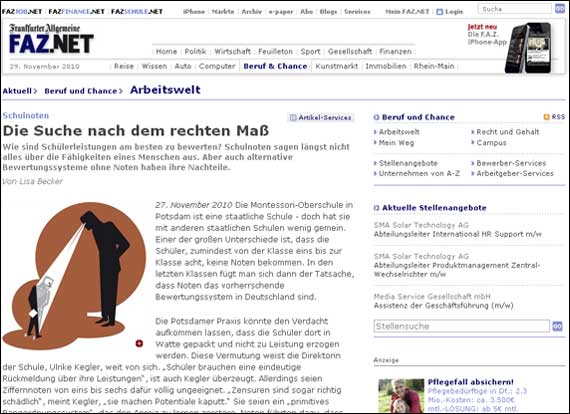This screenshot has height=414, width=570.
Task: Click the search Go button at top
Action: click(559, 9)
